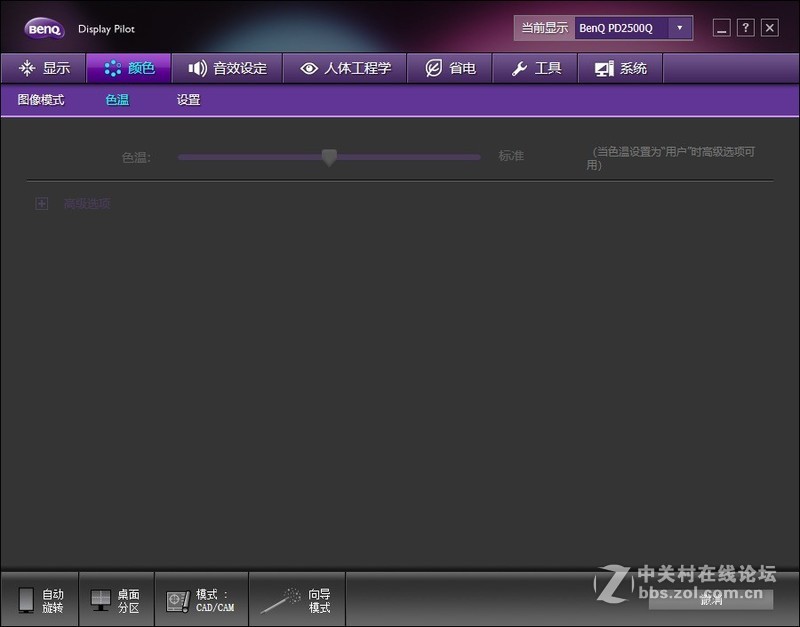Switch to the 显示 tab
The image size is (800, 627).
44,68
